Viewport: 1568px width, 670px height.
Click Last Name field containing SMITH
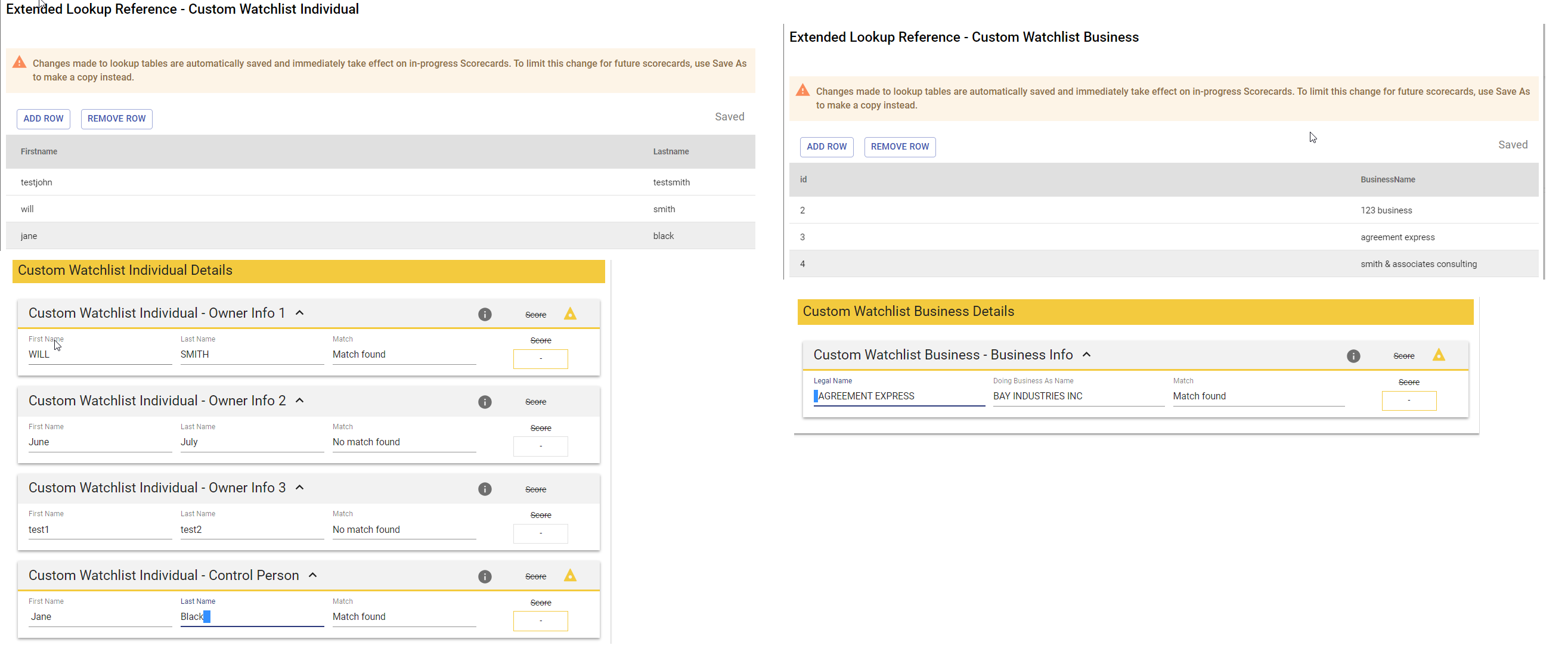point(252,355)
